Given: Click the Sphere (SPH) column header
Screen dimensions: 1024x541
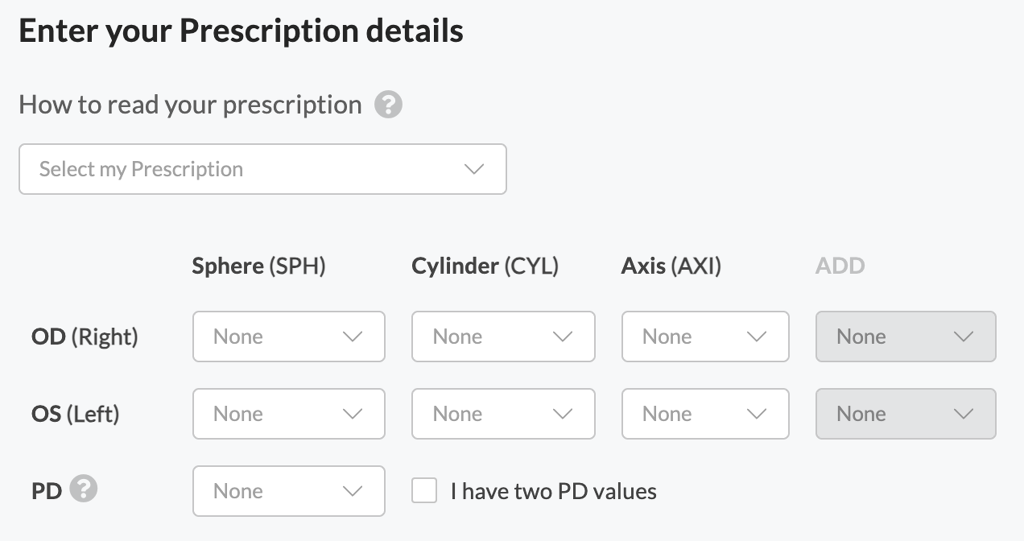Looking at the screenshot, I should [x=258, y=266].
